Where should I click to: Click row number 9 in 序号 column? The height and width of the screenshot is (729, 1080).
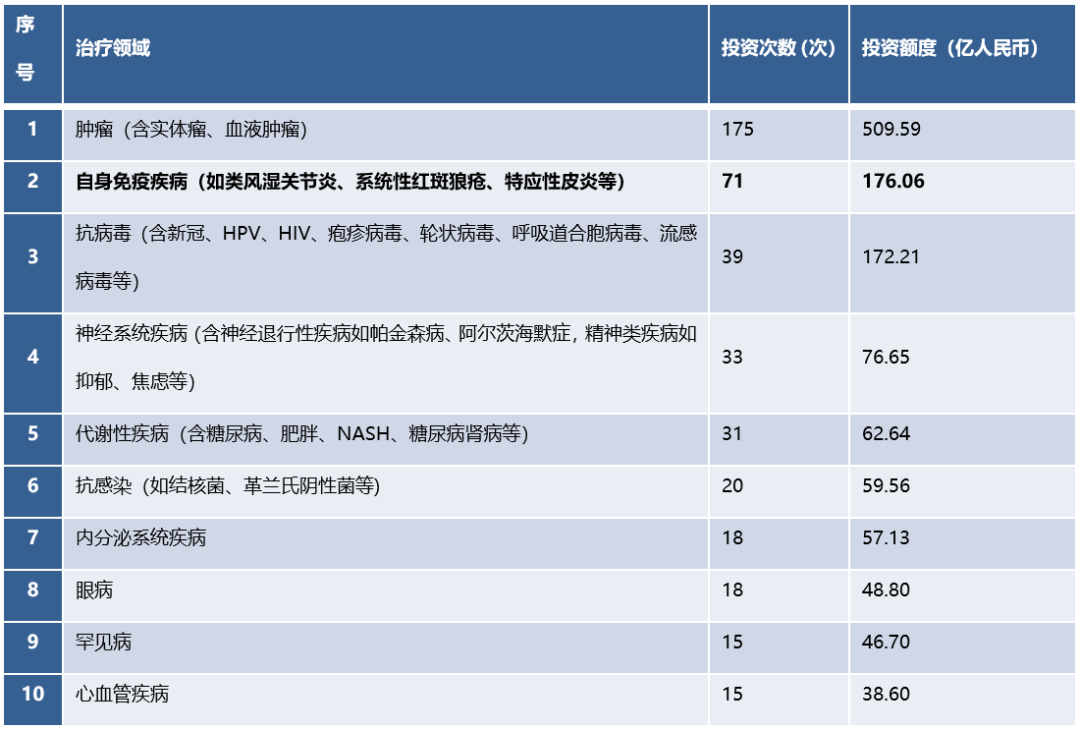coord(32,642)
